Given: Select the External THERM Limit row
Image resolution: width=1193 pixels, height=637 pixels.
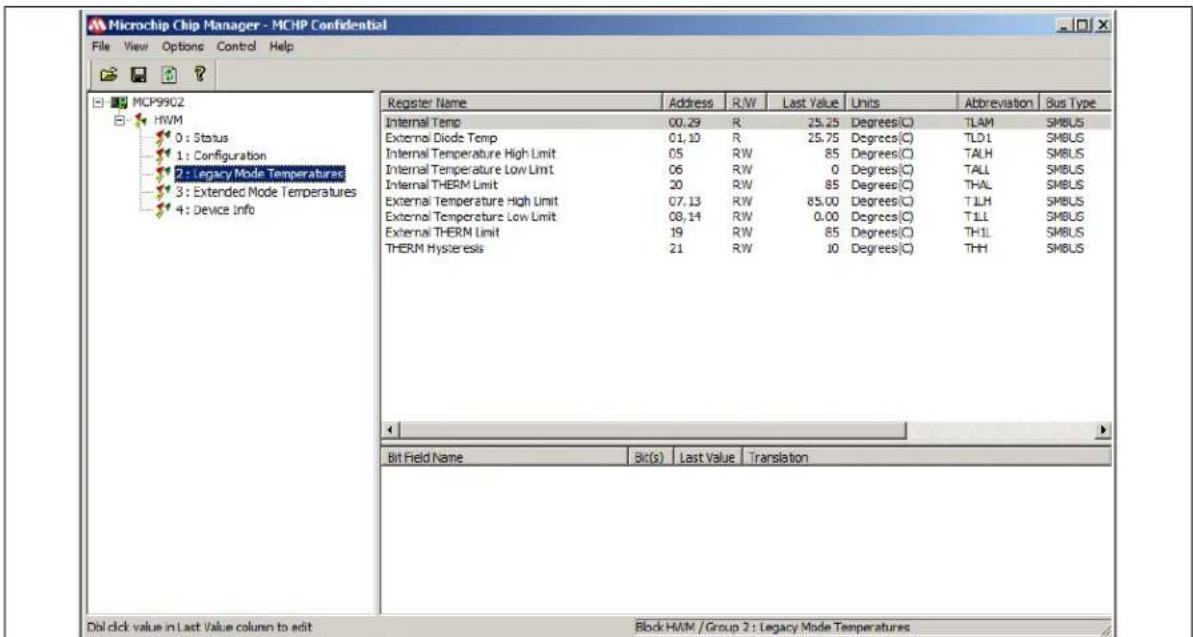Looking at the screenshot, I should click(x=746, y=232).
